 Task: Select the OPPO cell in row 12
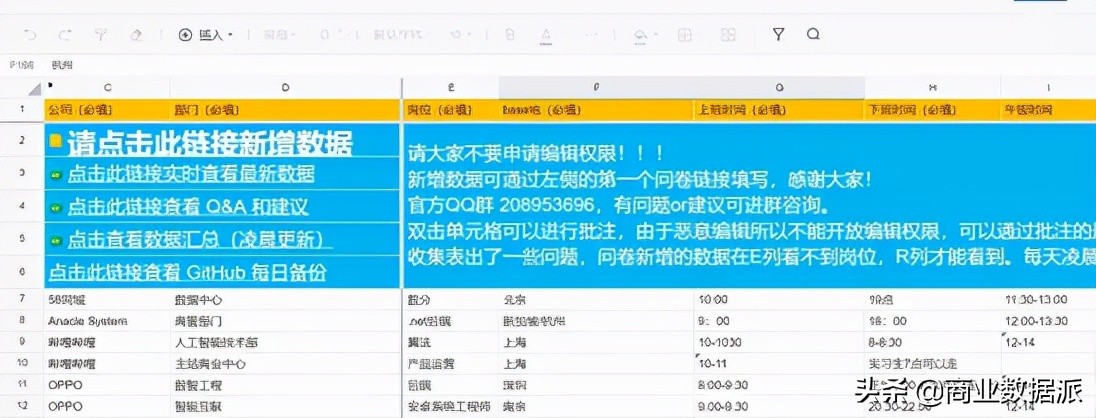coord(107,406)
